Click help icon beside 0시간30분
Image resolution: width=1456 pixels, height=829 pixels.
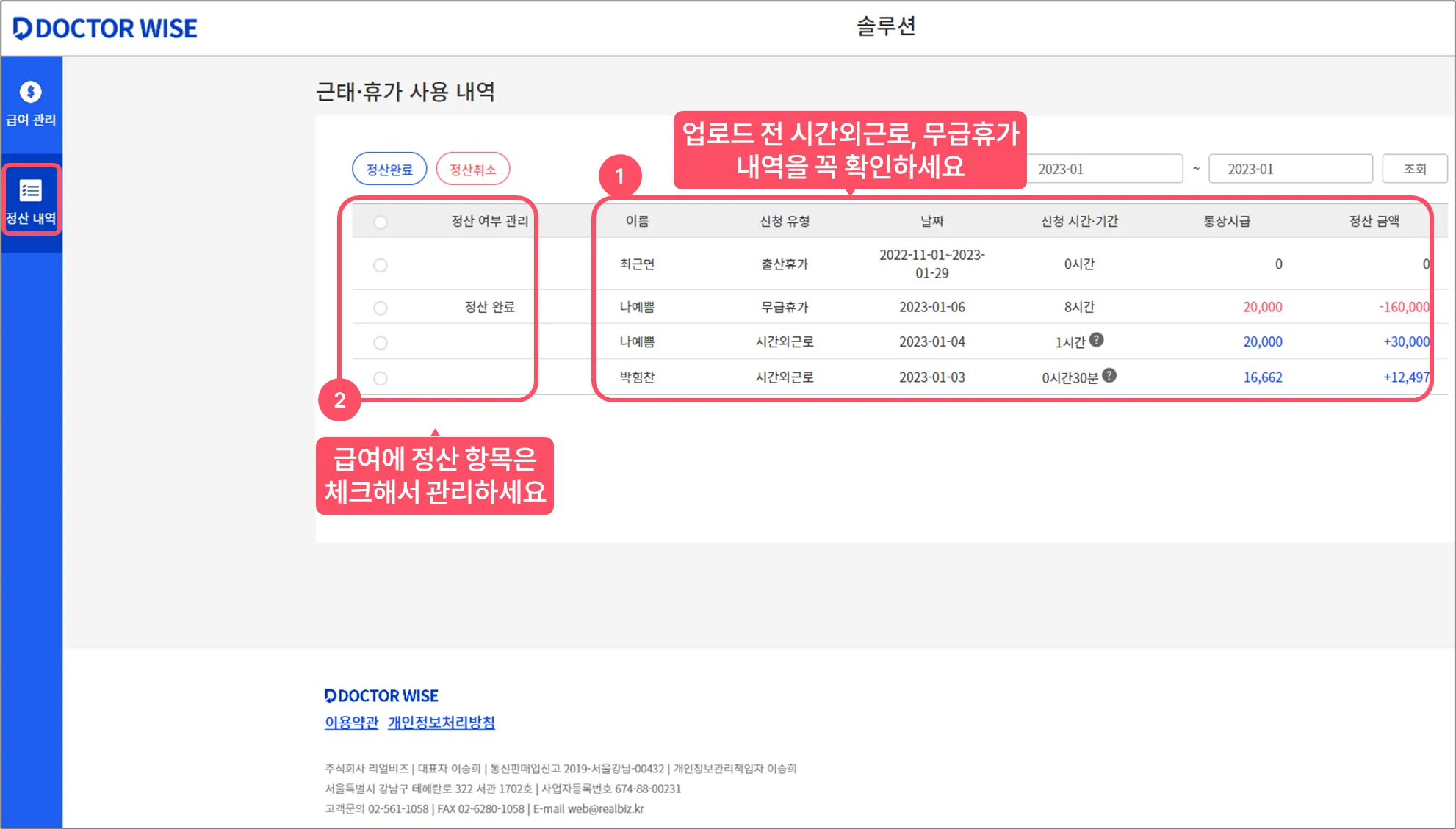[1109, 375]
